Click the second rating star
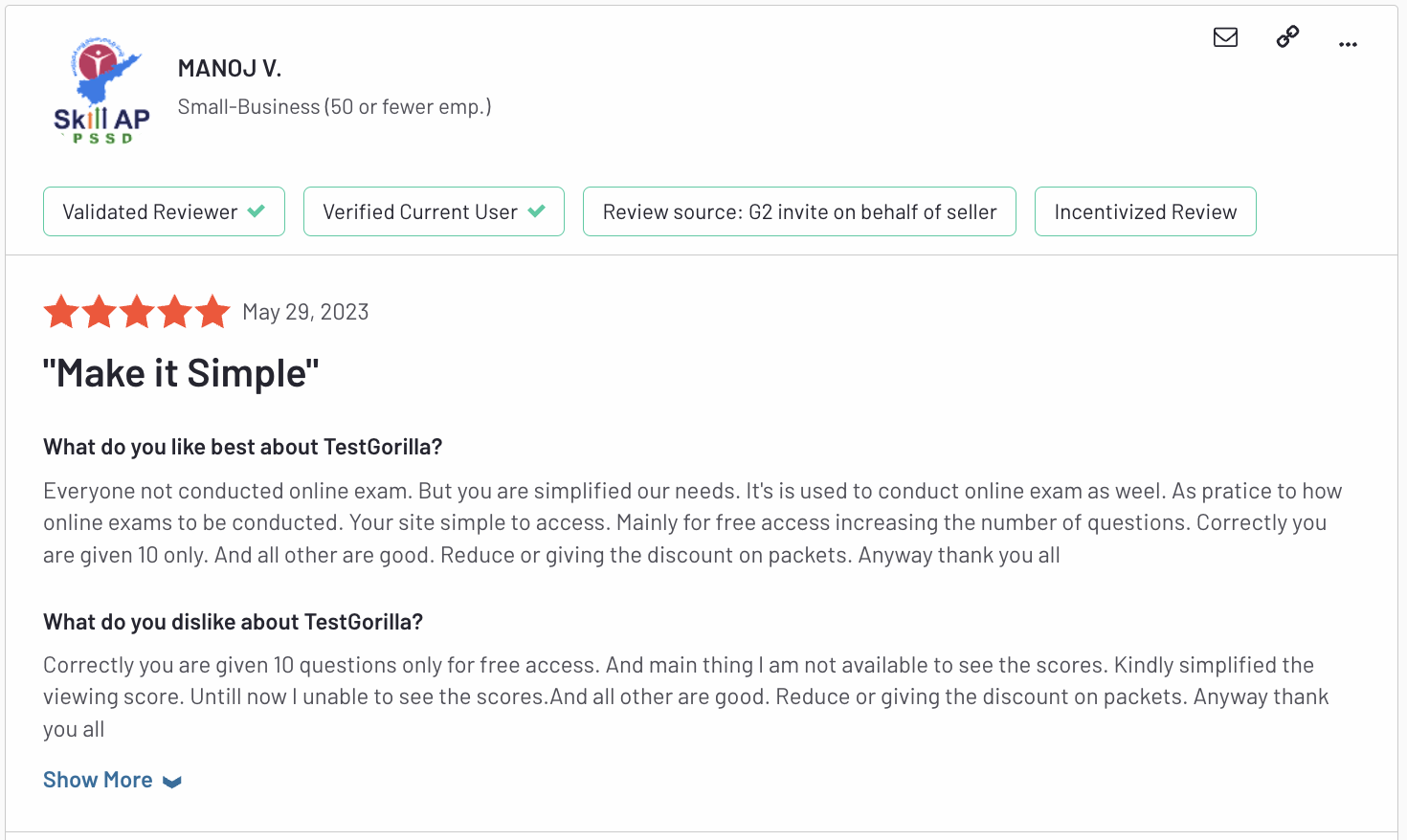 tap(100, 312)
